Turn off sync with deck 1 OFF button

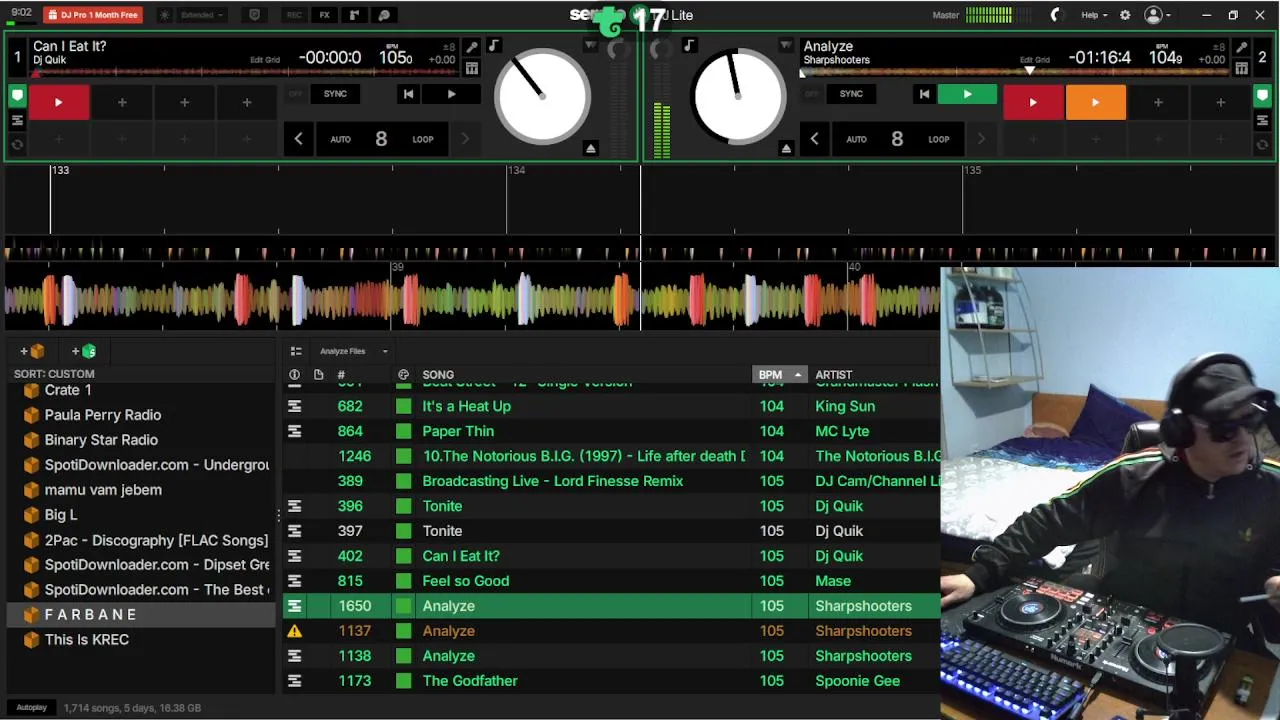(295, 94)
